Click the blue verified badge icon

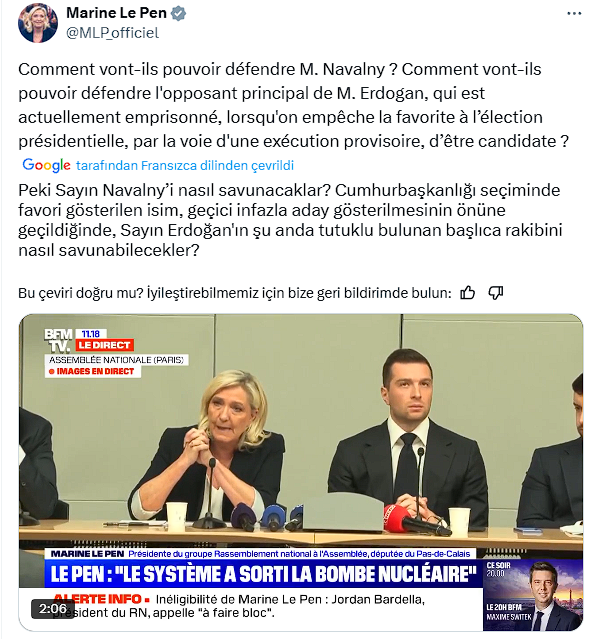tap(178, 13)
